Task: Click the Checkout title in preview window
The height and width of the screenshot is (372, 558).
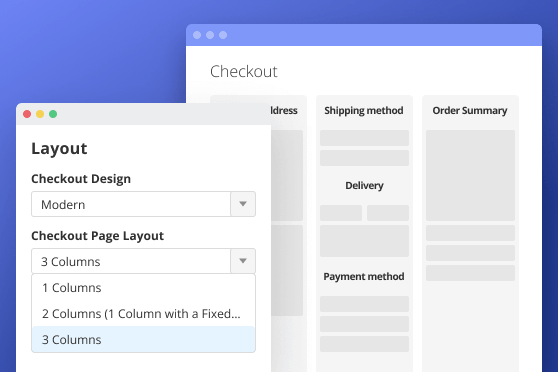Action: pyautogui.click(x=243, y=71)
